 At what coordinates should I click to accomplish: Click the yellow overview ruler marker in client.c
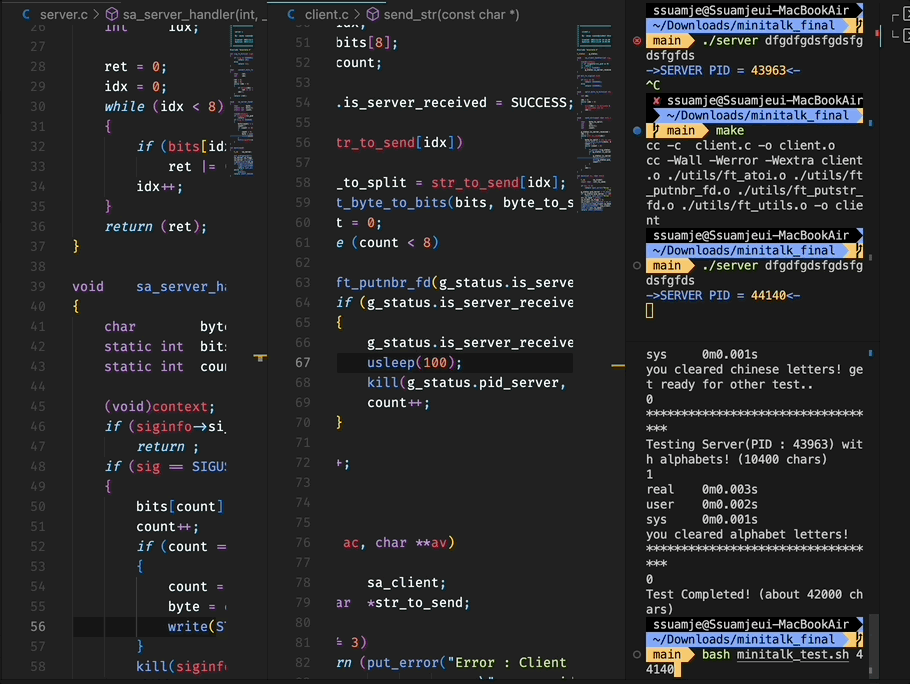click(618, 365)
